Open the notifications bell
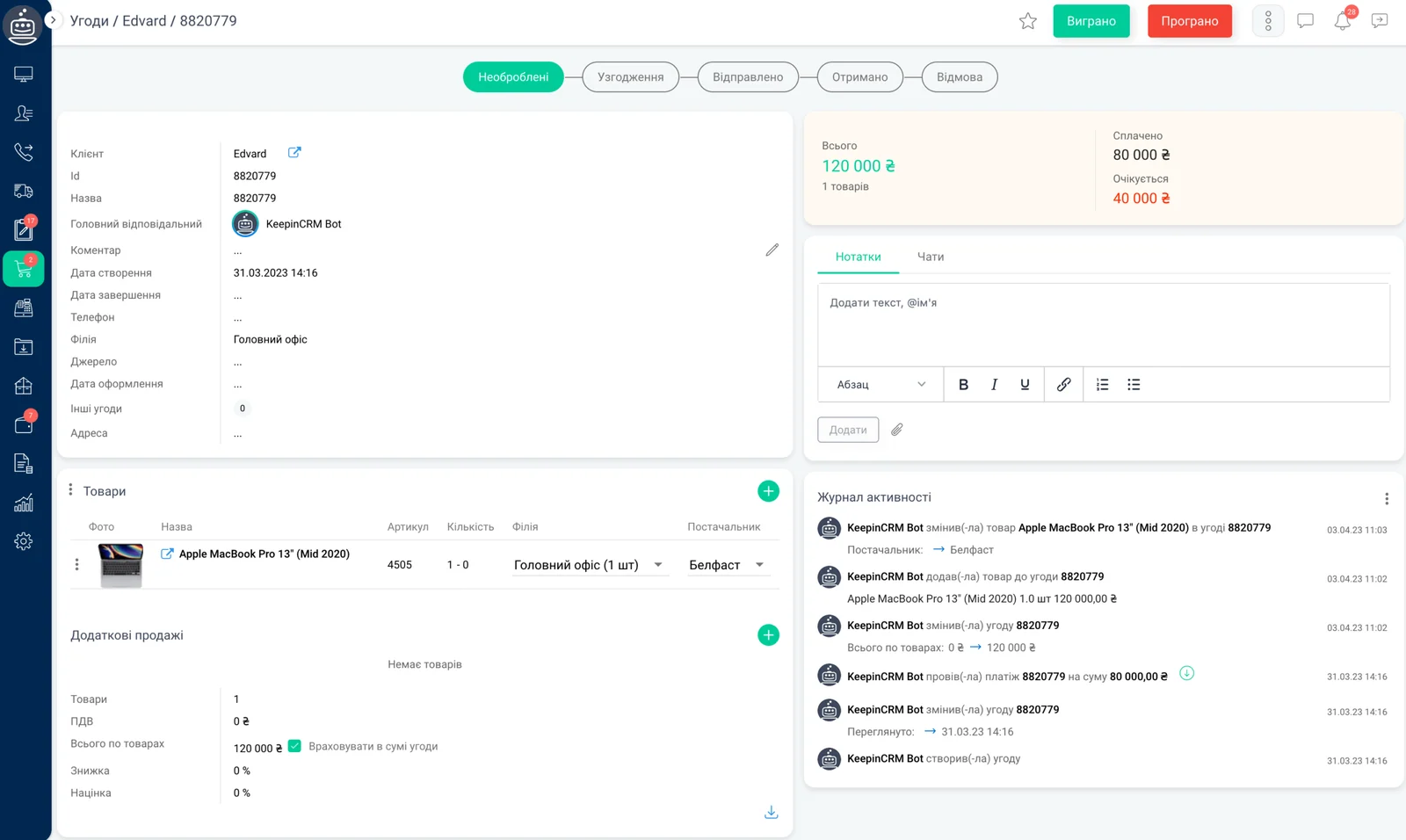The image size is (1406, 840). [x=1343, y=21]
